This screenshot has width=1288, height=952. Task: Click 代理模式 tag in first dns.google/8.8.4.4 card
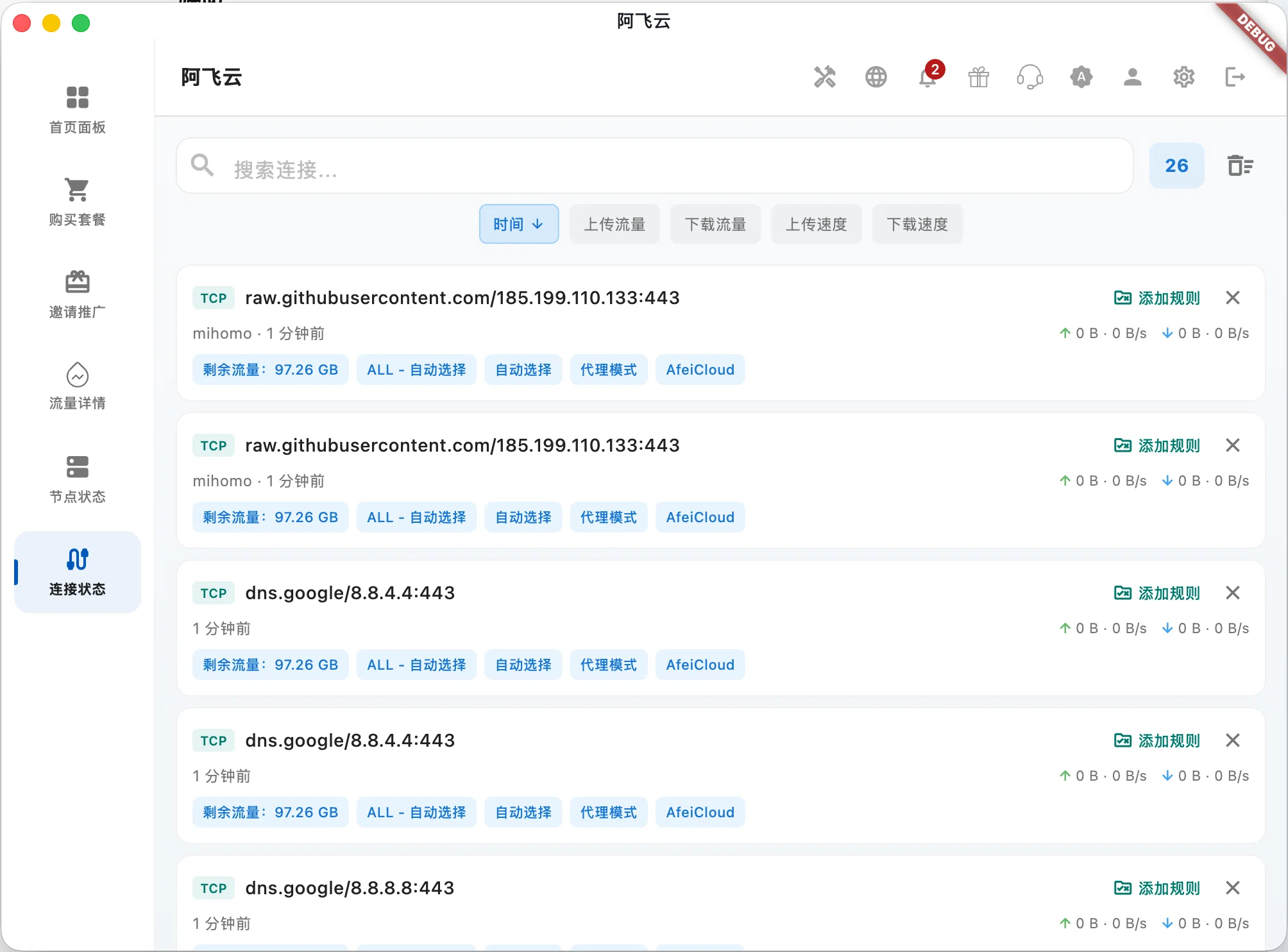click(x=609, y=665)
